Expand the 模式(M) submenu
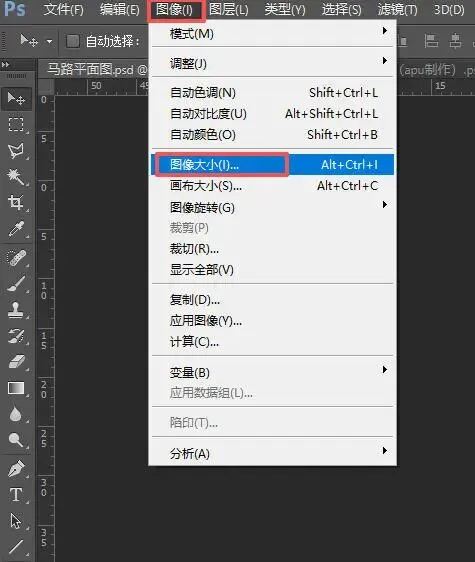The height and width of the screenshot is (562, 475). pos(272,34)
